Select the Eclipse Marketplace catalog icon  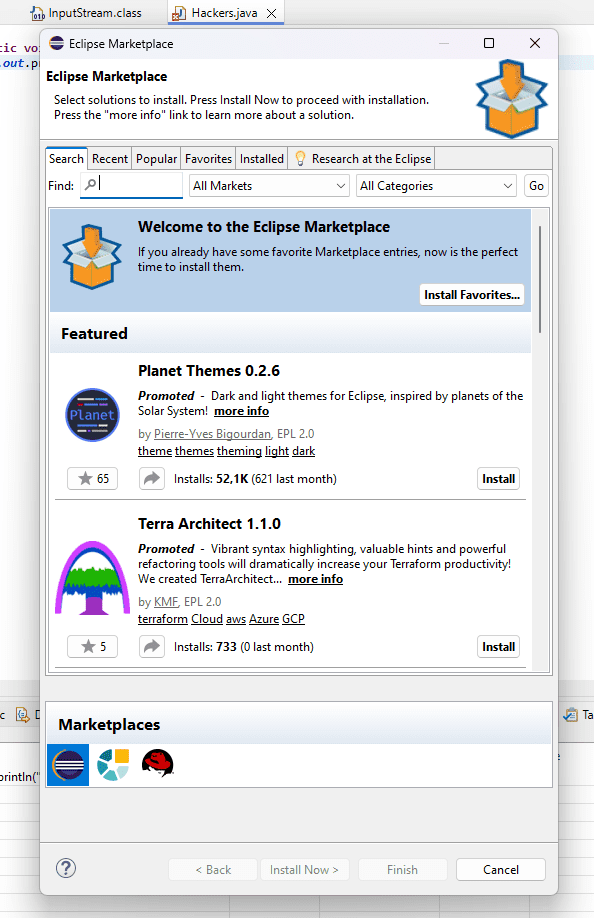[x=68, y=765]
